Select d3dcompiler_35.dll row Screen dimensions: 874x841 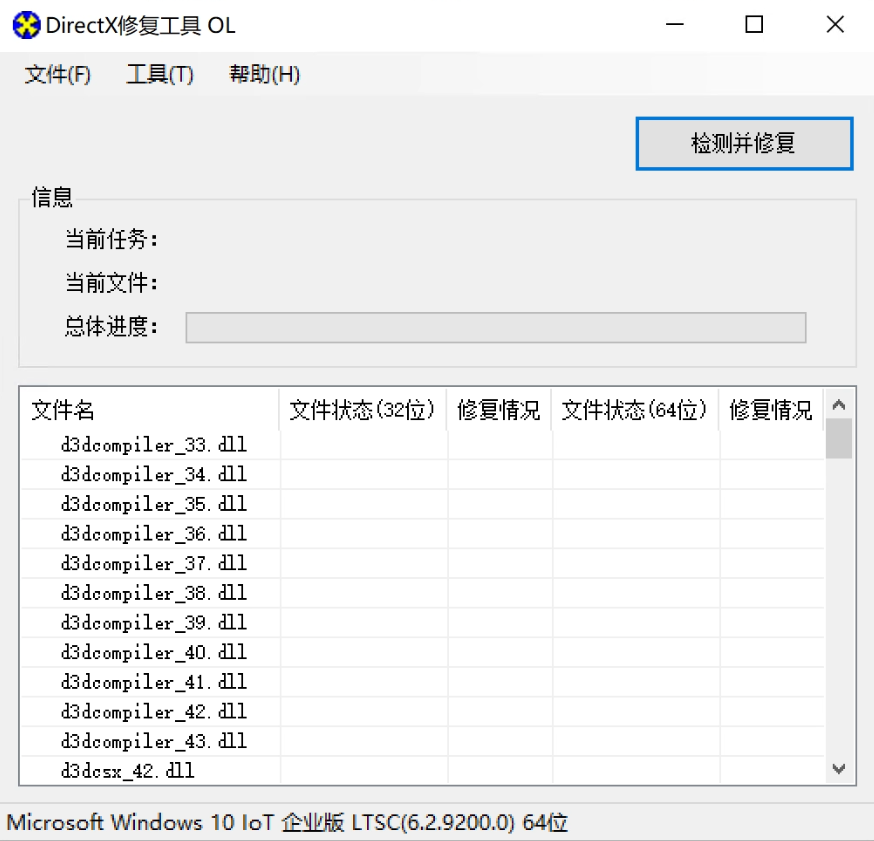(423, 504)
